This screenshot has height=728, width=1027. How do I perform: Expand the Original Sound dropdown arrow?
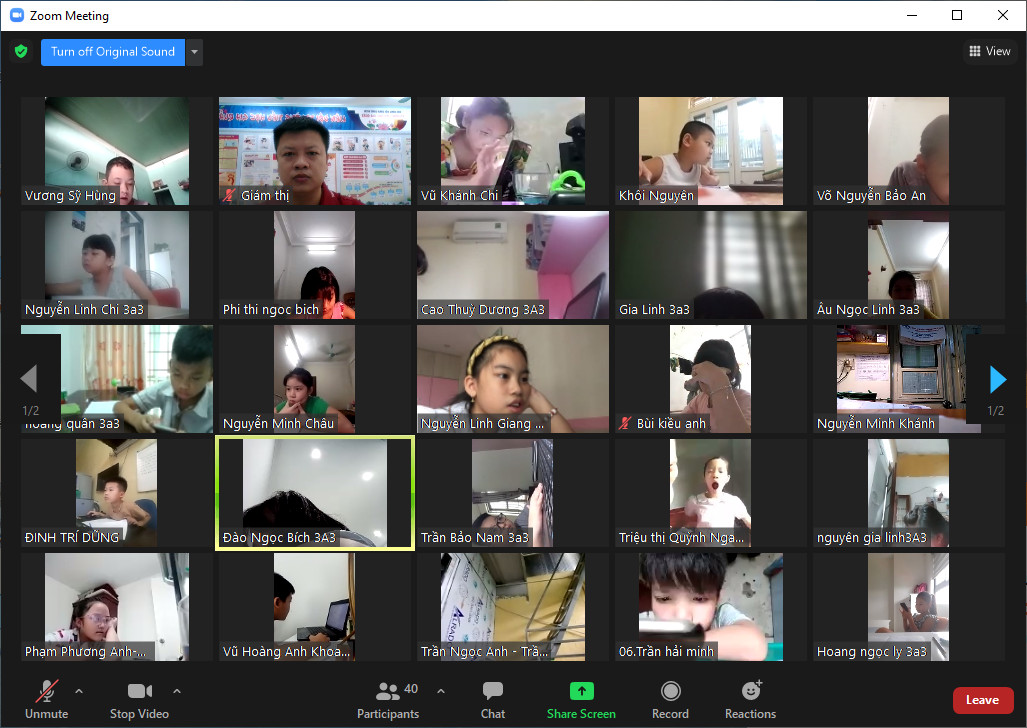195,52
